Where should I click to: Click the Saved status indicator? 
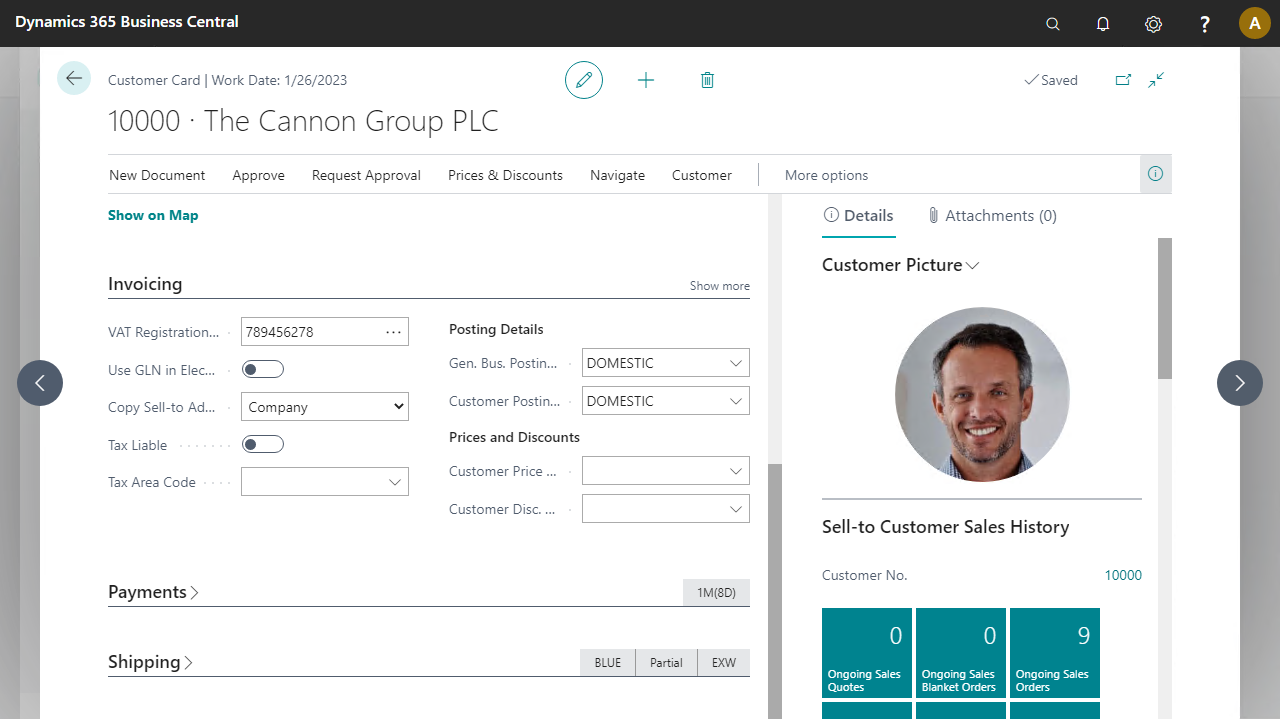tap(1050, 80)
